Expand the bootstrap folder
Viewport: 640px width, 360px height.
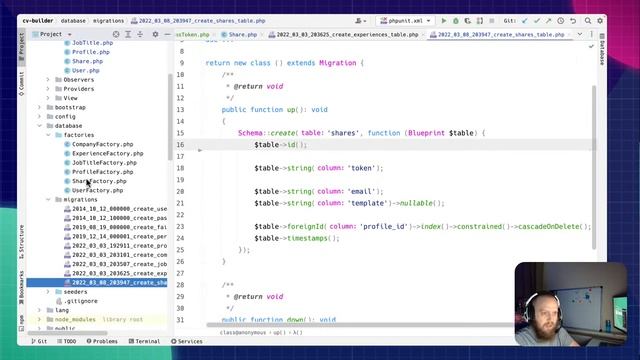point(40,107)
